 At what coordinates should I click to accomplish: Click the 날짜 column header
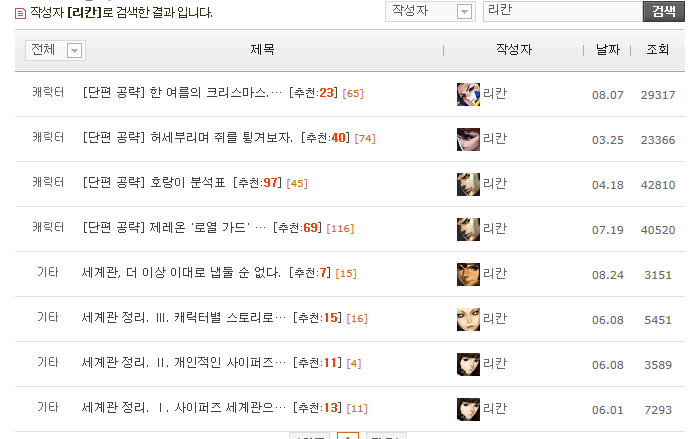coord(608,49)
